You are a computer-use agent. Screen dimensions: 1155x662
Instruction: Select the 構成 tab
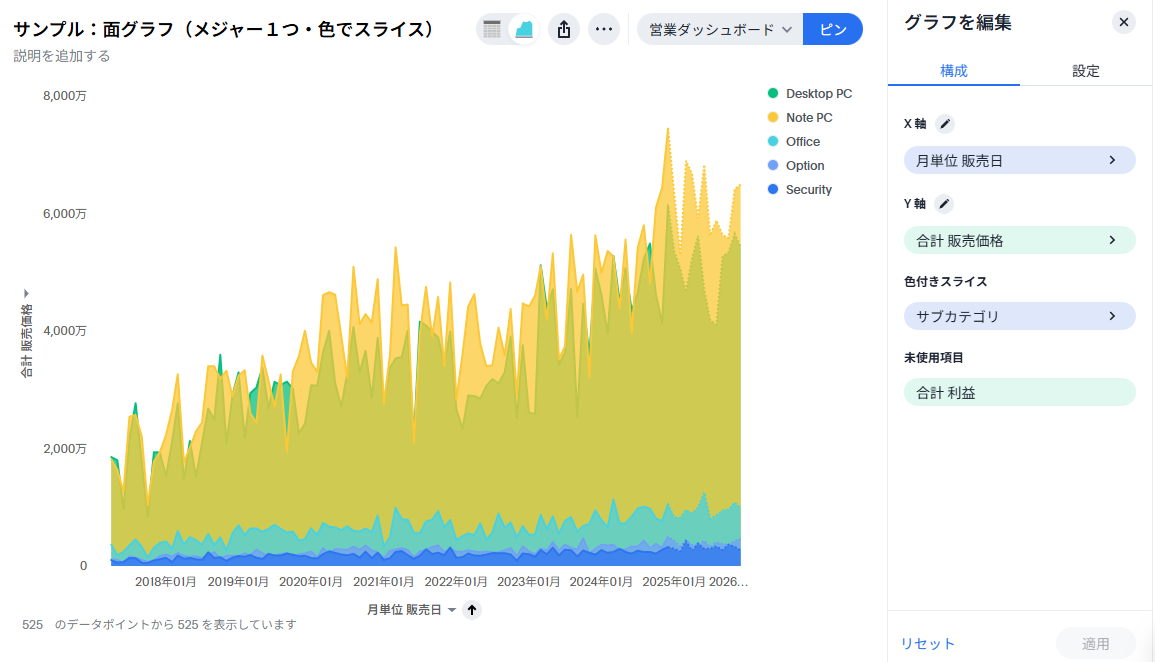(x=954, y=71)
